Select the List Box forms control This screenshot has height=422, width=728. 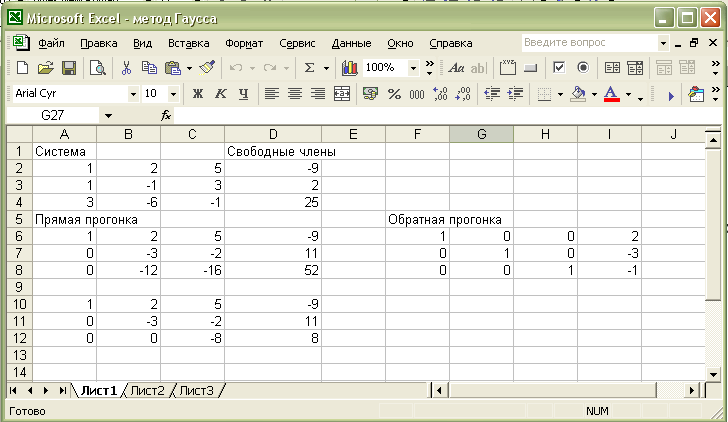[x=612, y=68]
